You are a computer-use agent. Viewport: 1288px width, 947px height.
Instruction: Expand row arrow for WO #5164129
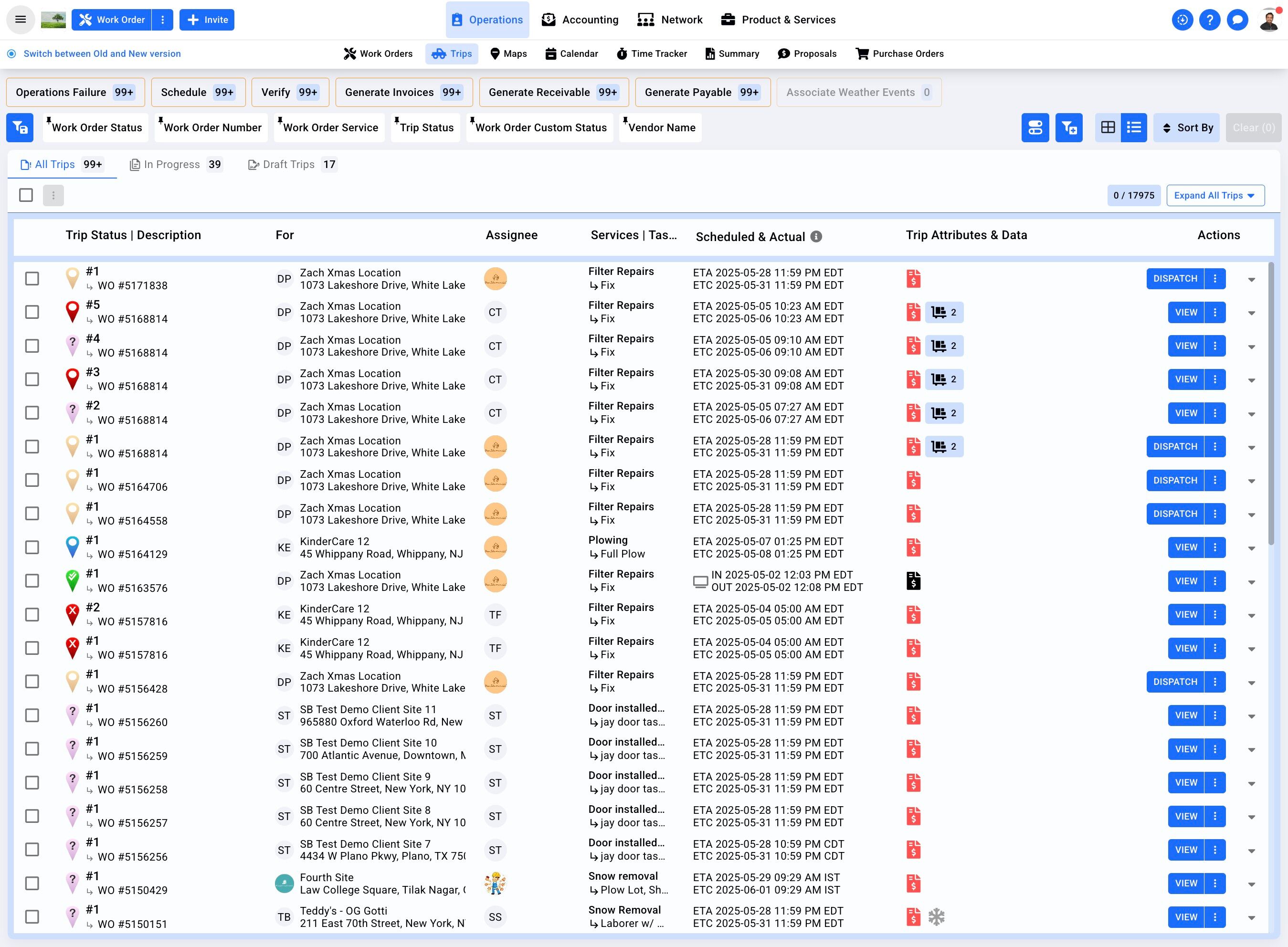point(1251,548)
